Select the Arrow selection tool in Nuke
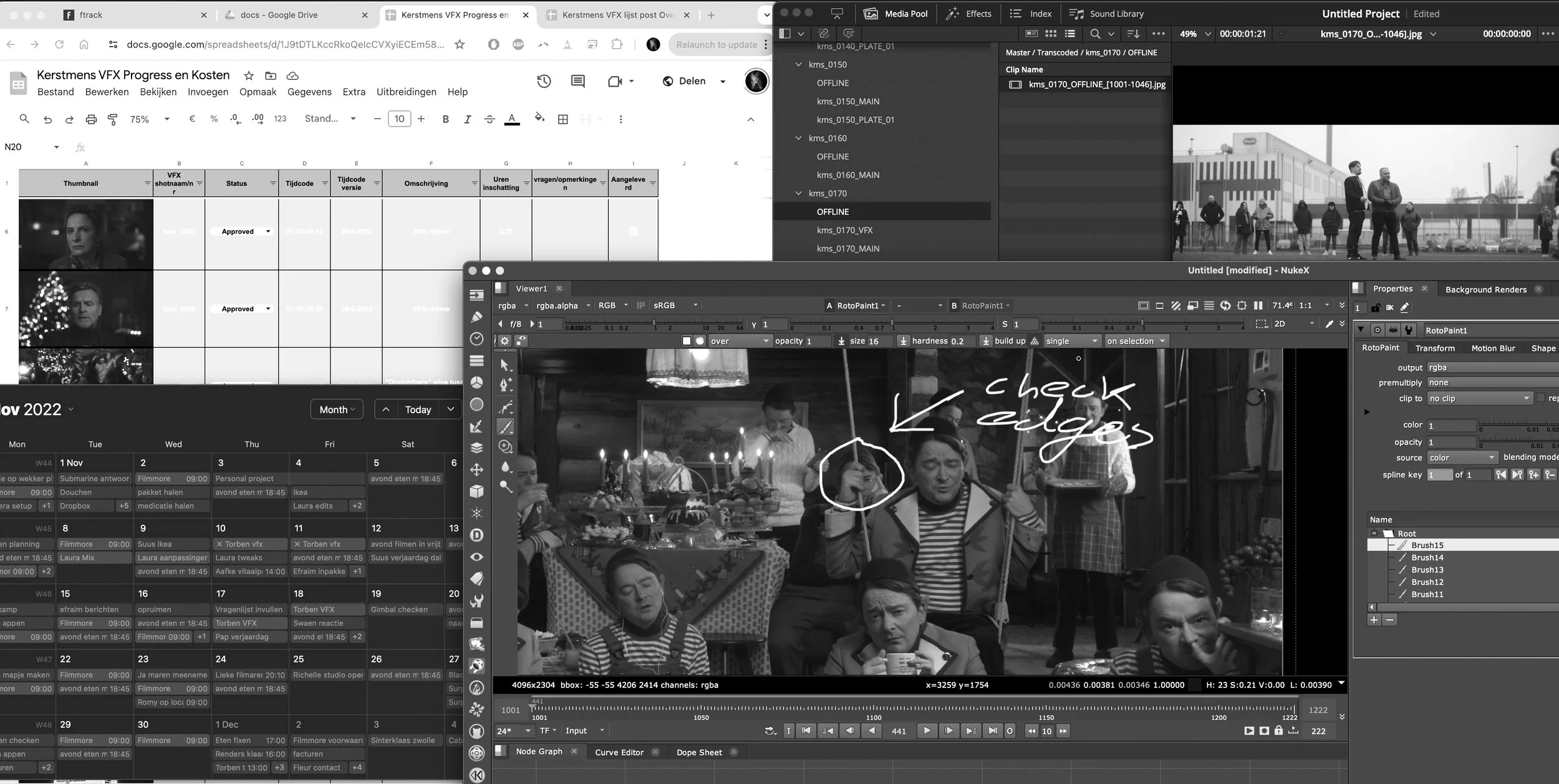 tap(505, 365)
